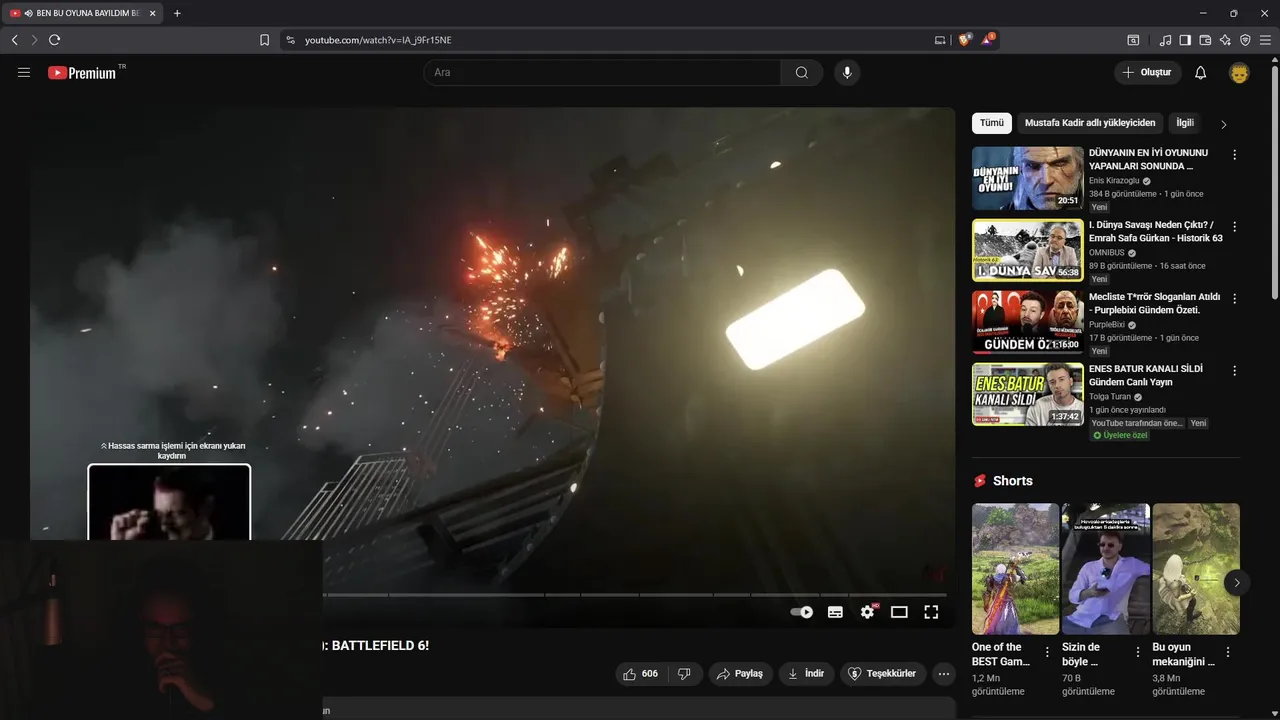Open options for Mecliste T*rrör video
The height and width of the screenshot is (720, 1280).
[x=1235, y=299]
